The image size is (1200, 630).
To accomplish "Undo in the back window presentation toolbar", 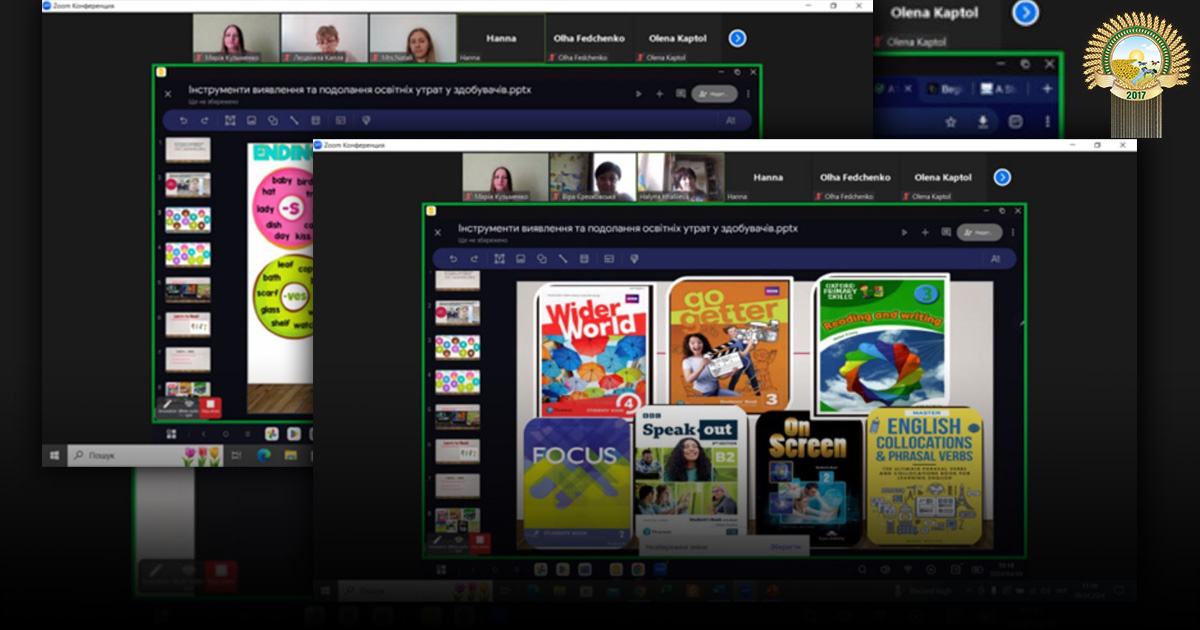I will point(183,121).
